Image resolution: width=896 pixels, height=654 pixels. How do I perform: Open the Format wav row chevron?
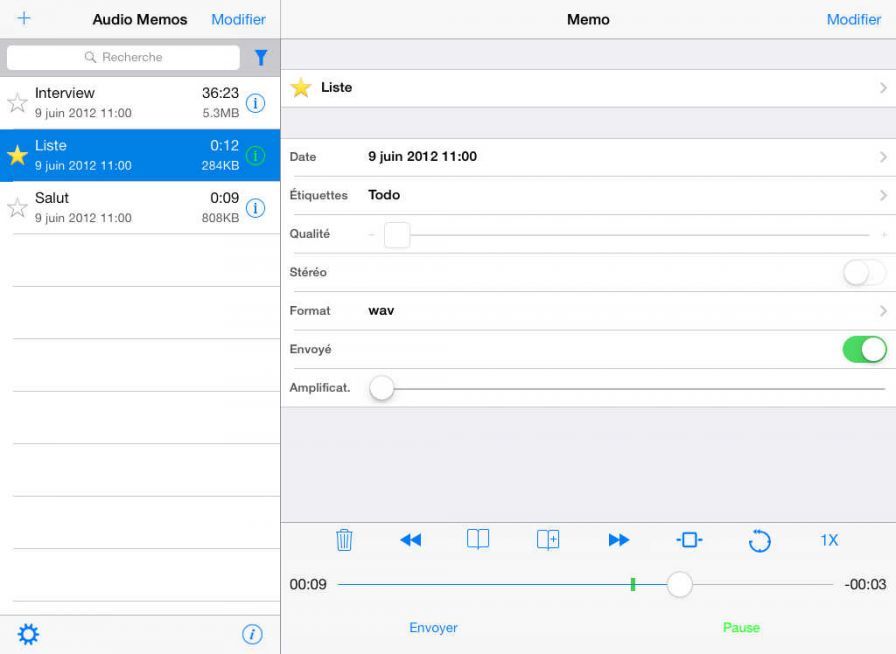(x=882, y=311)
